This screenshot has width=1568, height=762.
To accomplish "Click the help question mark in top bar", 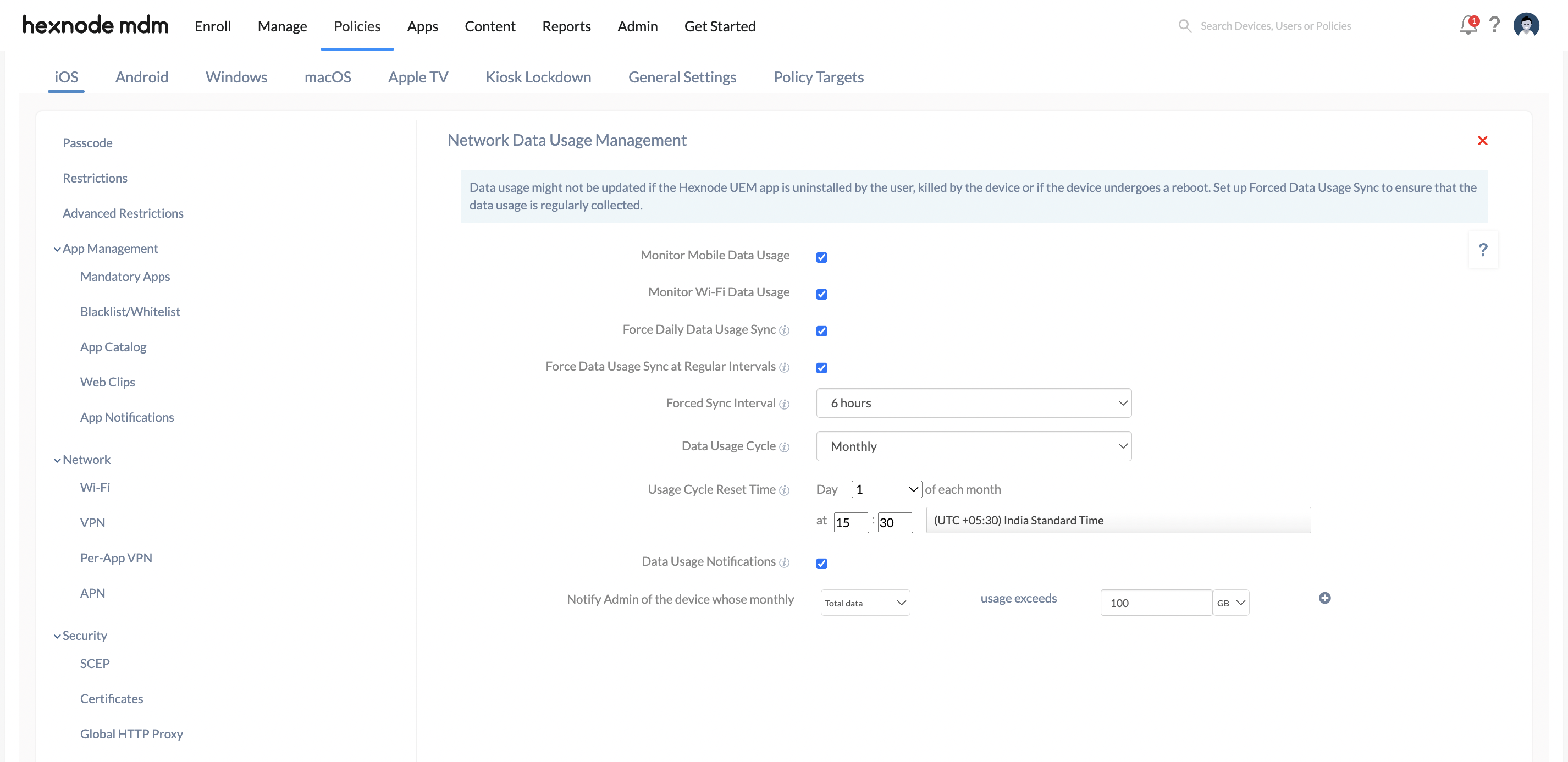I will click(1494, 25).
